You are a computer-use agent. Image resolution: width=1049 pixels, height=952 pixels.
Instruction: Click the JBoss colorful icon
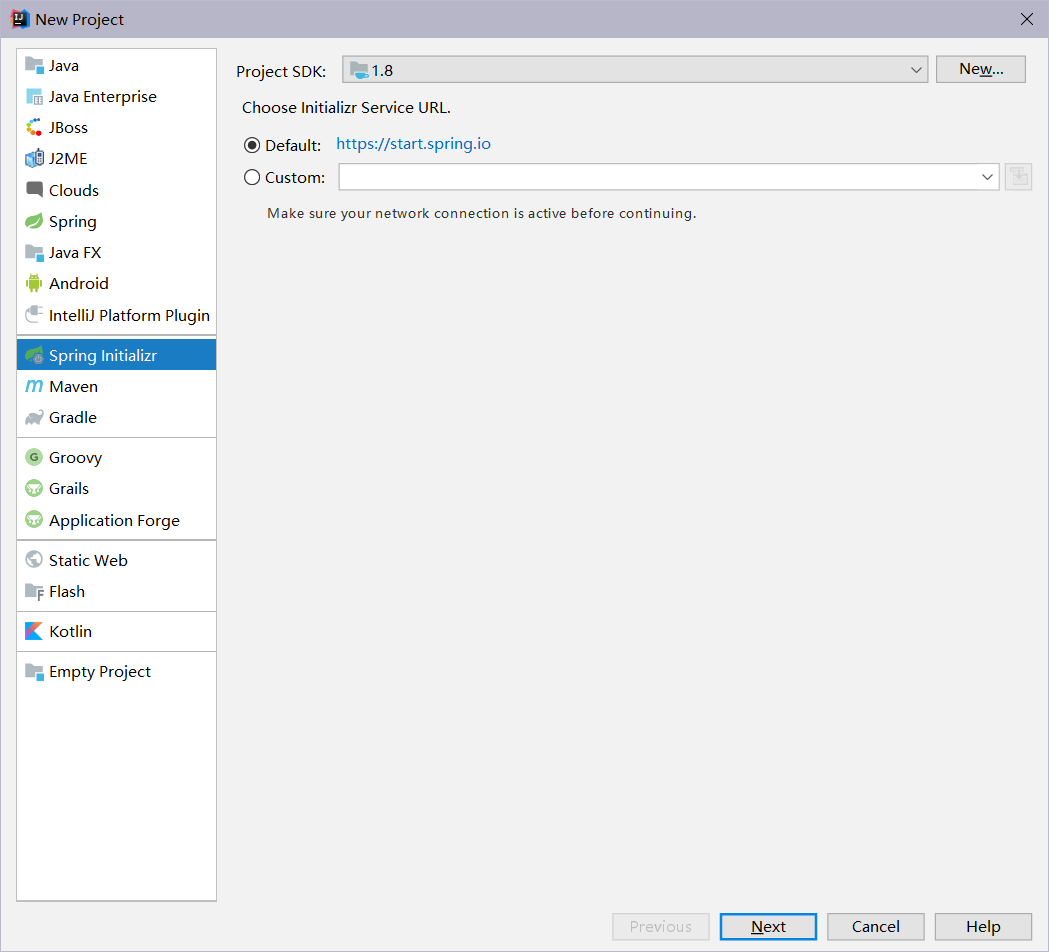[x=34, y=127]
